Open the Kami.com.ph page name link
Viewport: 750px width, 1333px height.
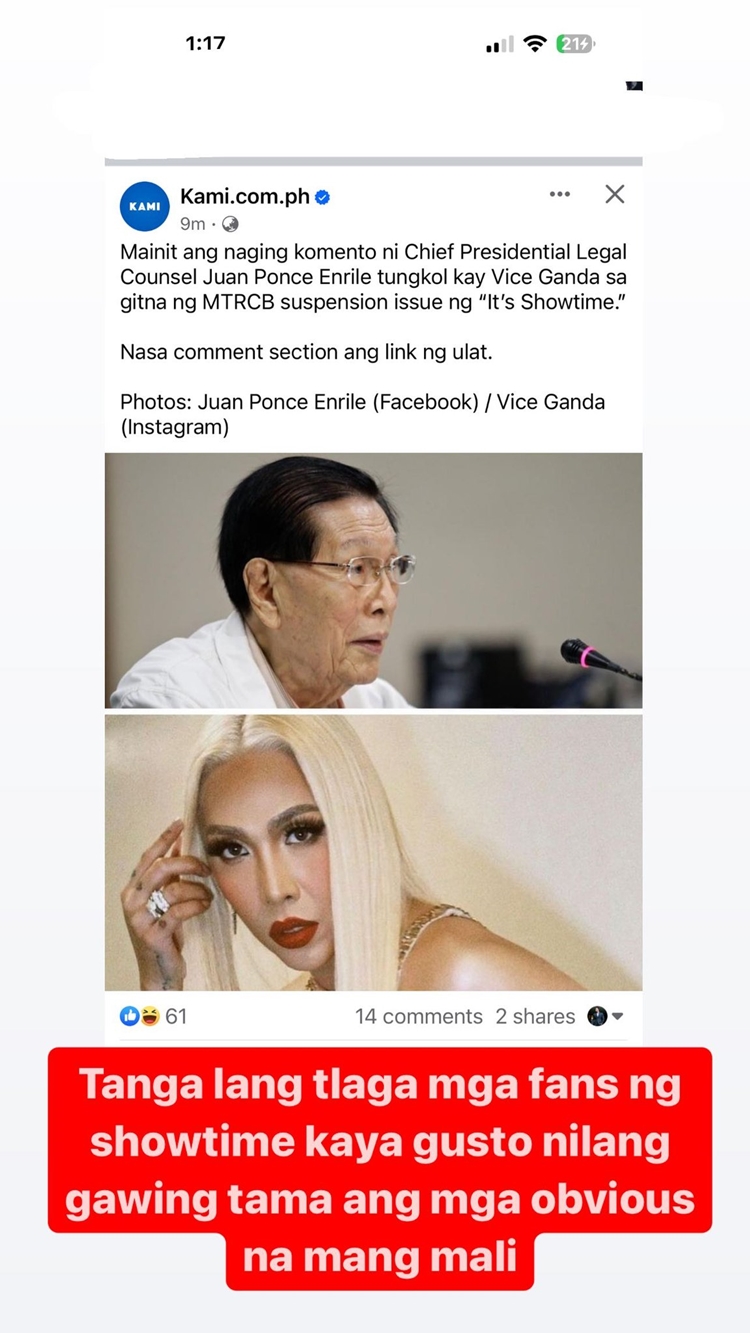click(x=245, y=196)
